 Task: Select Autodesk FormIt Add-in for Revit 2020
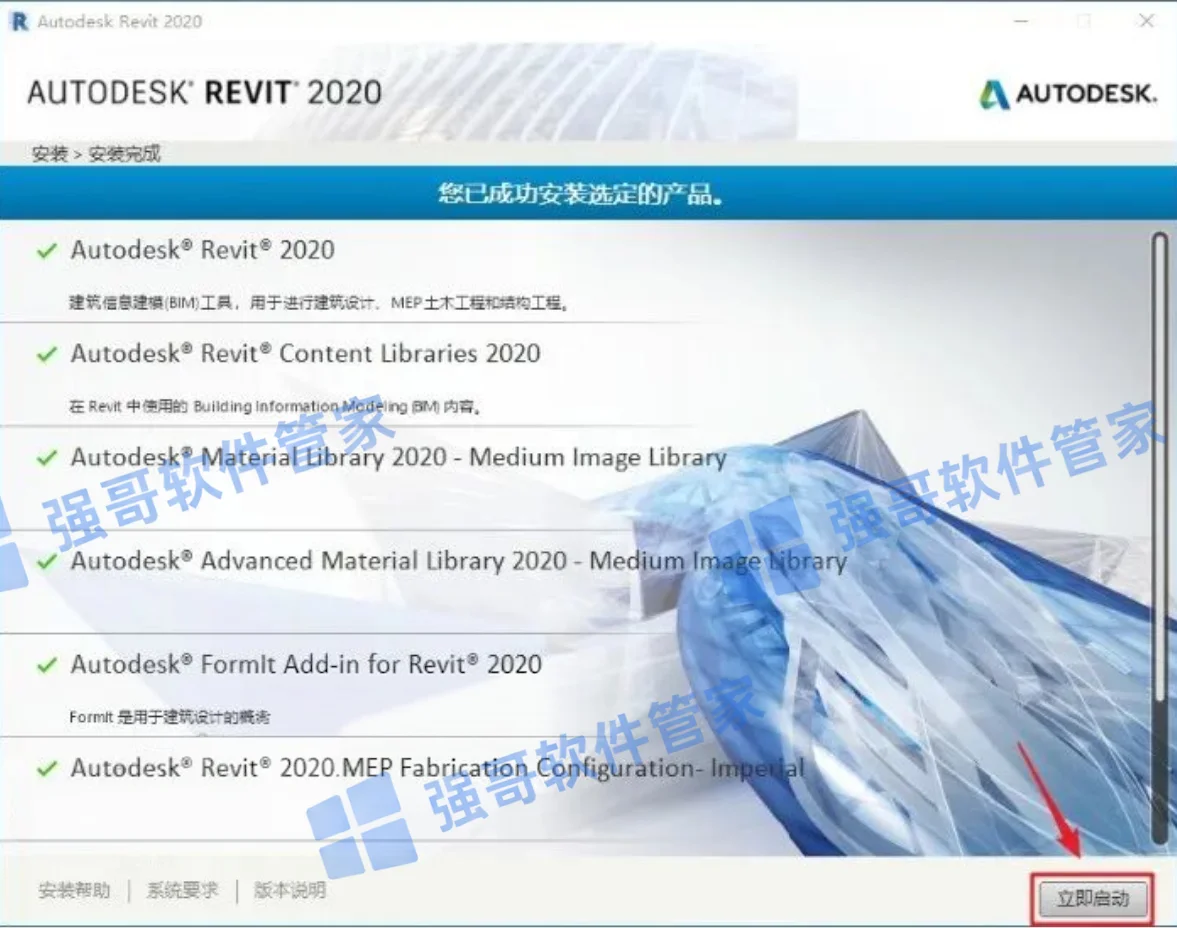306,664
